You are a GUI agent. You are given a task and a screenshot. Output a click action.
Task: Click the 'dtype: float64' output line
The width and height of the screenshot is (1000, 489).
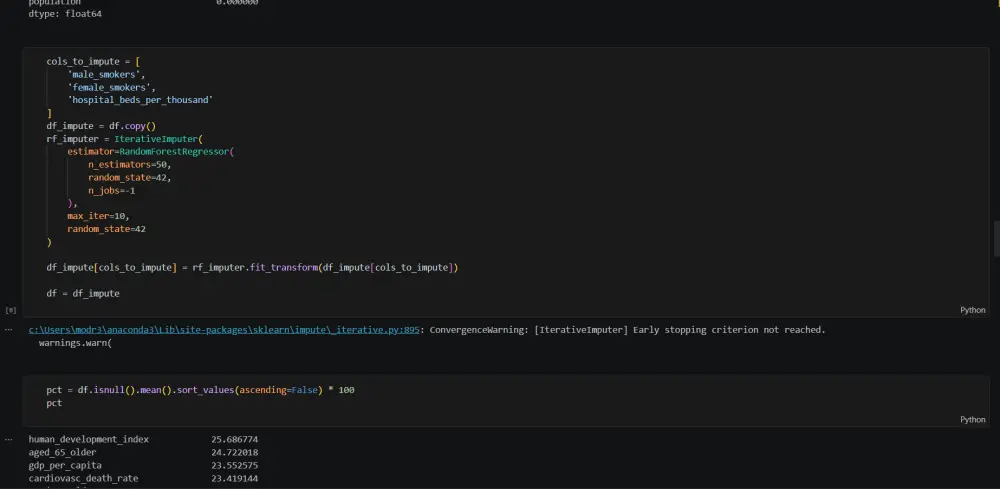click(x=65, y=13)
